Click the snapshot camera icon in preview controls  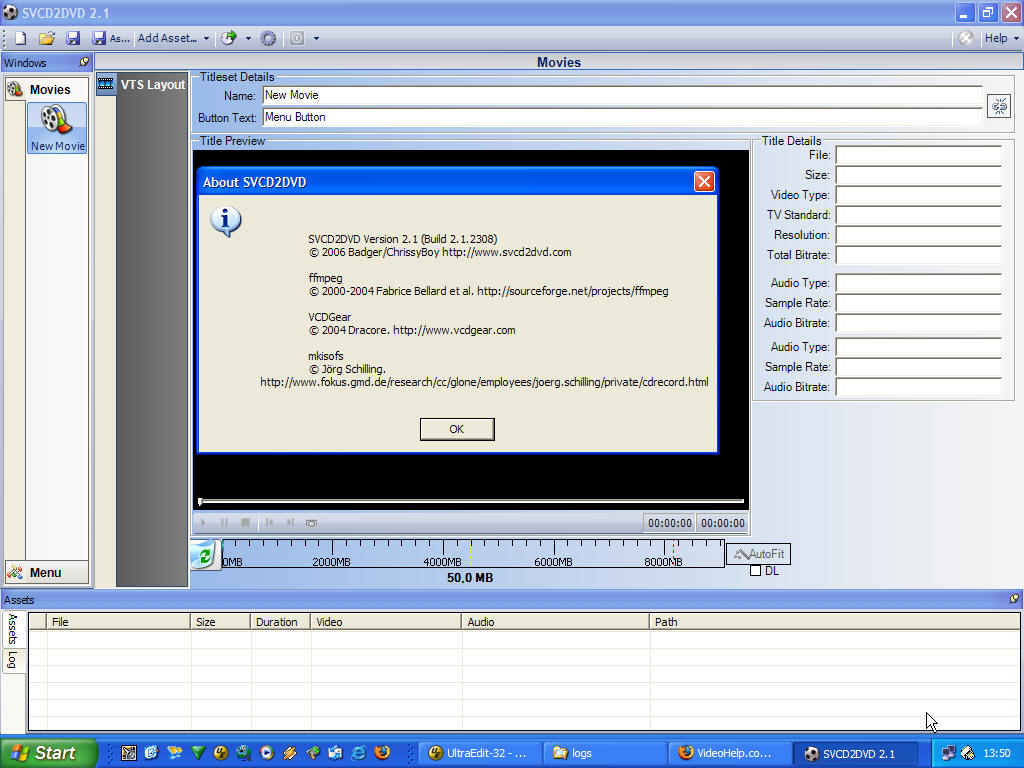point(312,522)
